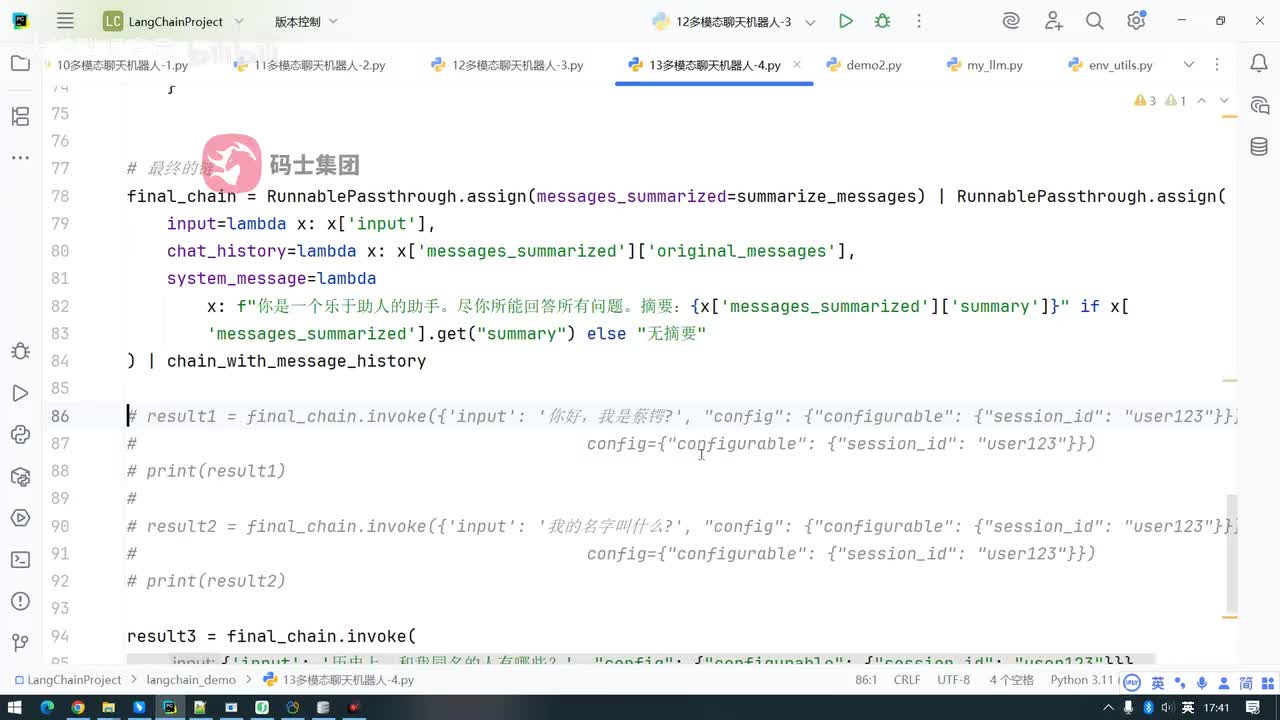Open editor tab options kebab menu
Image resolution: width=1280 pixels, height=720 pixels.
pyautogui.click(x=1217, y=65)
